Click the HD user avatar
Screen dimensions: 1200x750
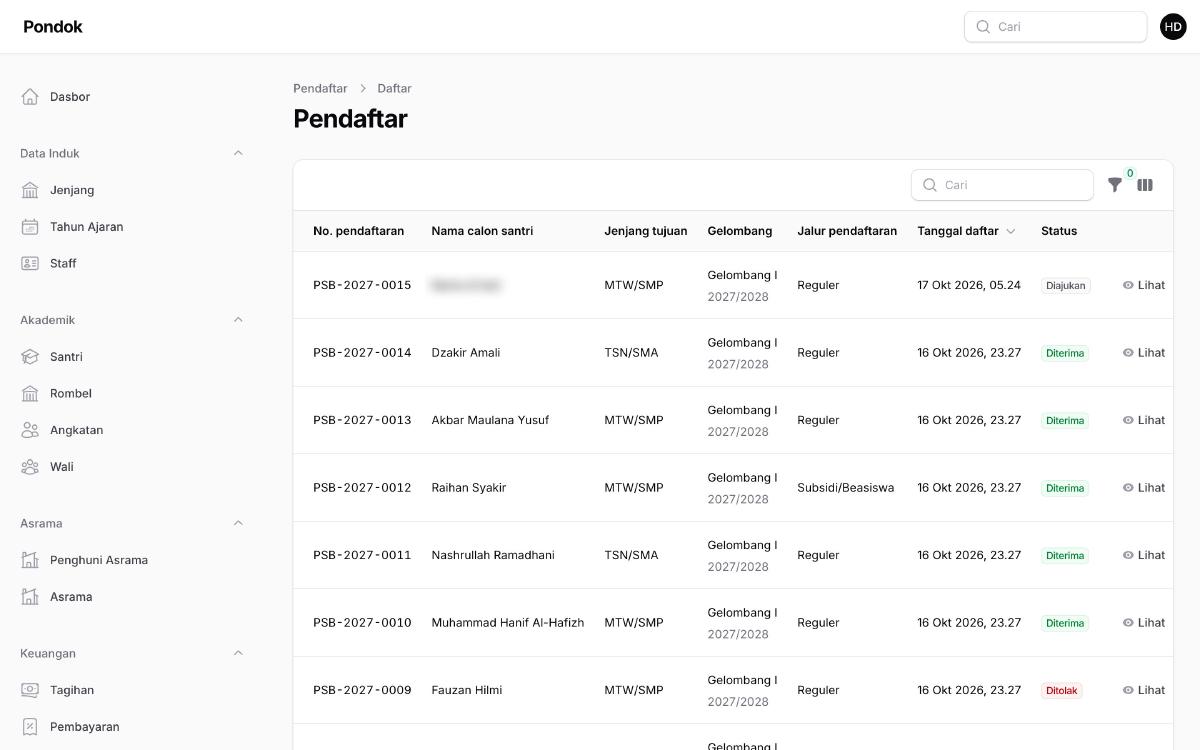click(1173, 27)
